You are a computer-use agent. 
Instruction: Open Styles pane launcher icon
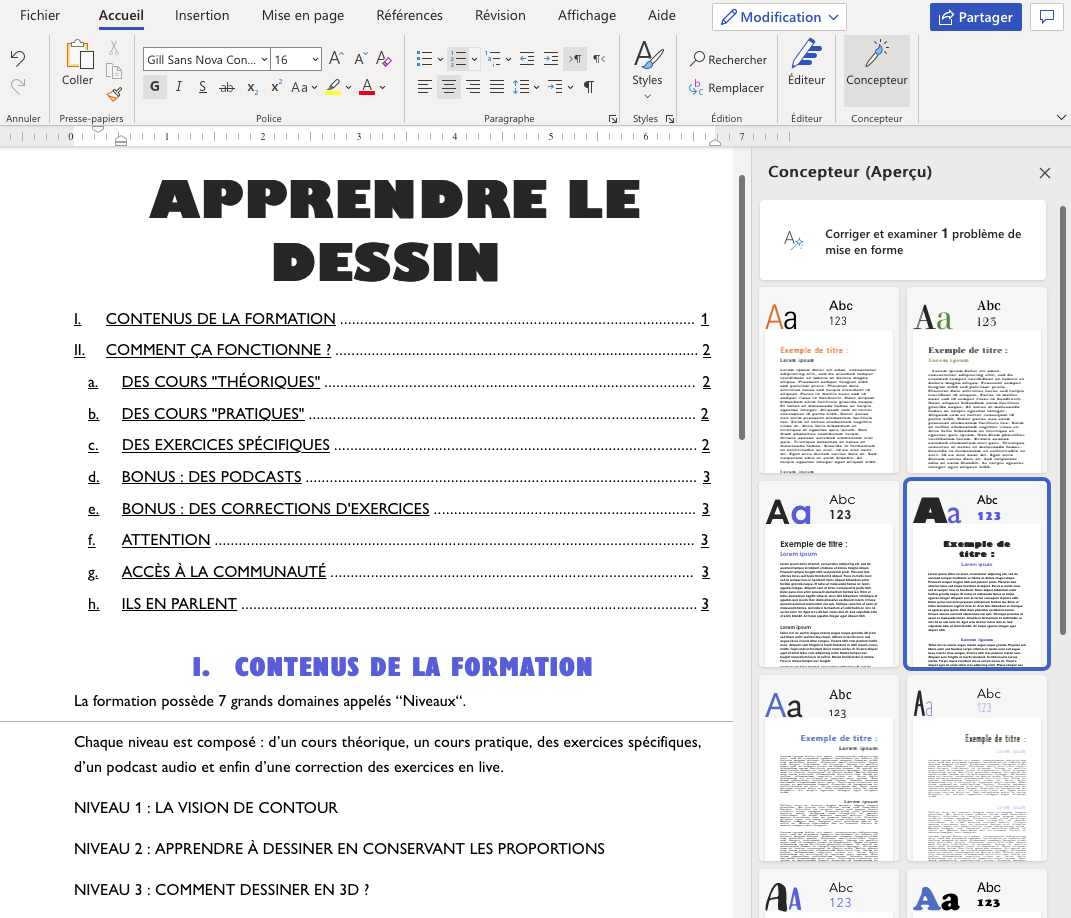670,119
